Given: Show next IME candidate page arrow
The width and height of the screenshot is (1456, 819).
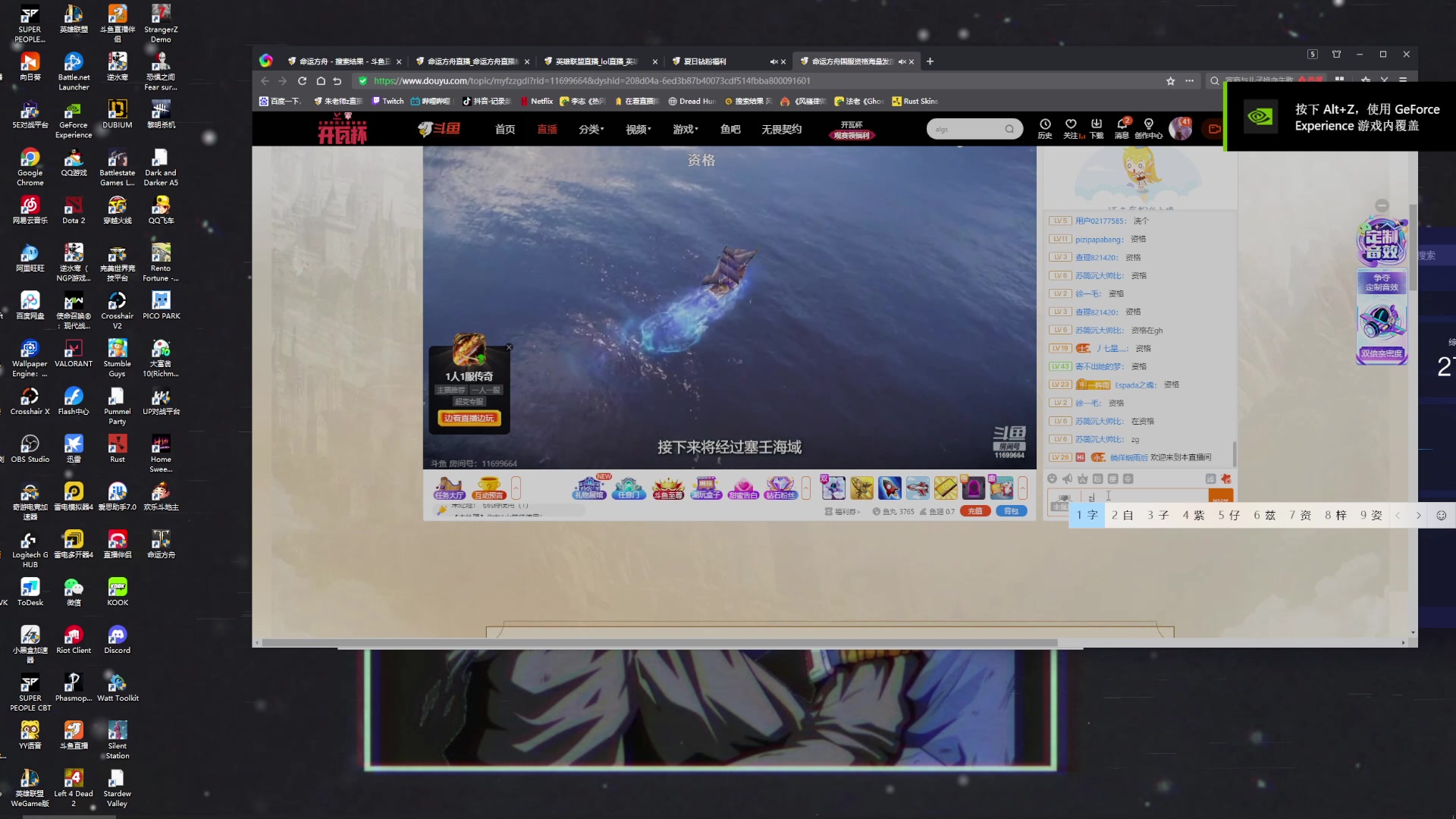Looking at the screenshot, I should click(x=1418, y=516).
